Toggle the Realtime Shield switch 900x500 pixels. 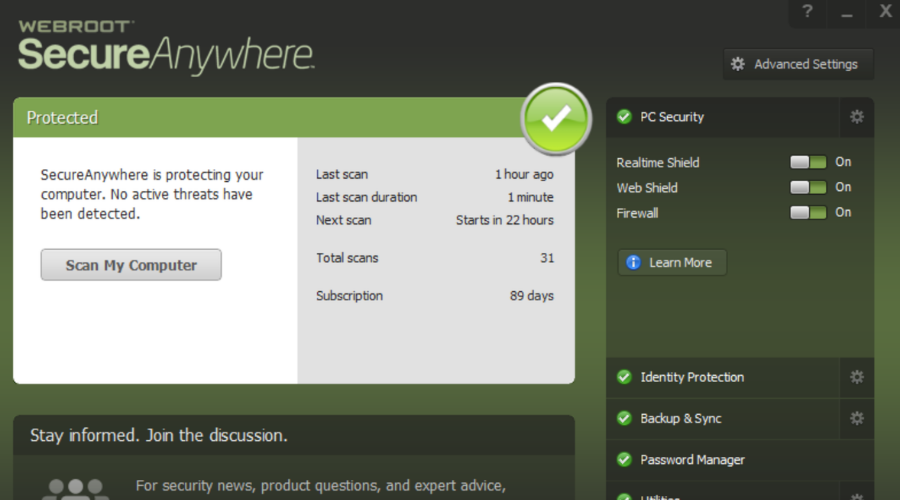tap(808, 162)
